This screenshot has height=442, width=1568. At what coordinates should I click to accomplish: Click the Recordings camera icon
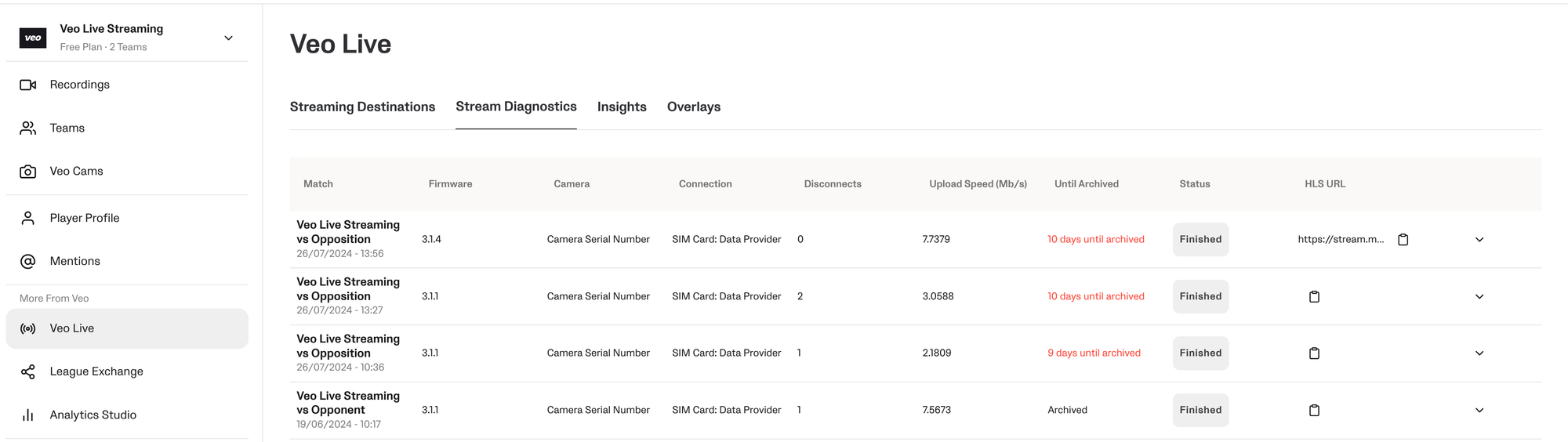[28, 85]
